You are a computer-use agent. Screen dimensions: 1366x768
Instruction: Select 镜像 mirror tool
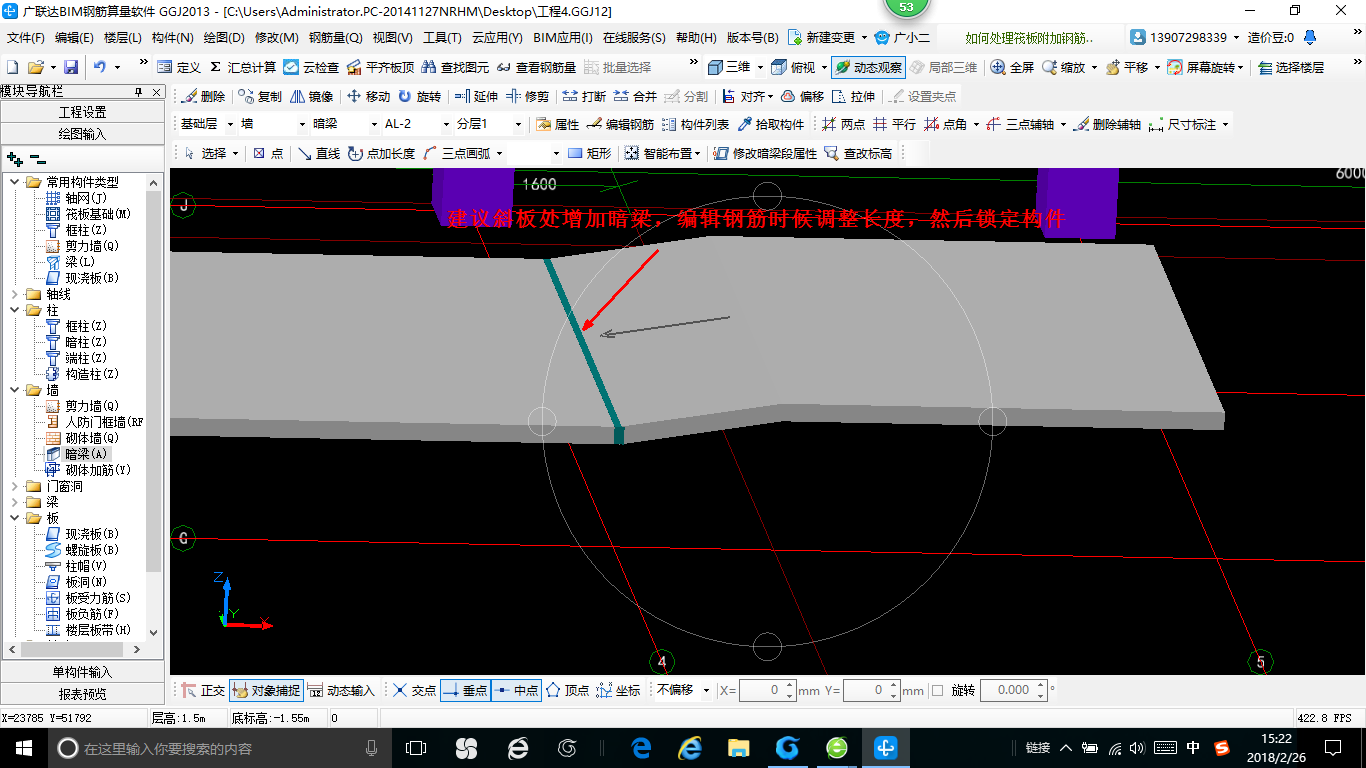click(311, 96)
